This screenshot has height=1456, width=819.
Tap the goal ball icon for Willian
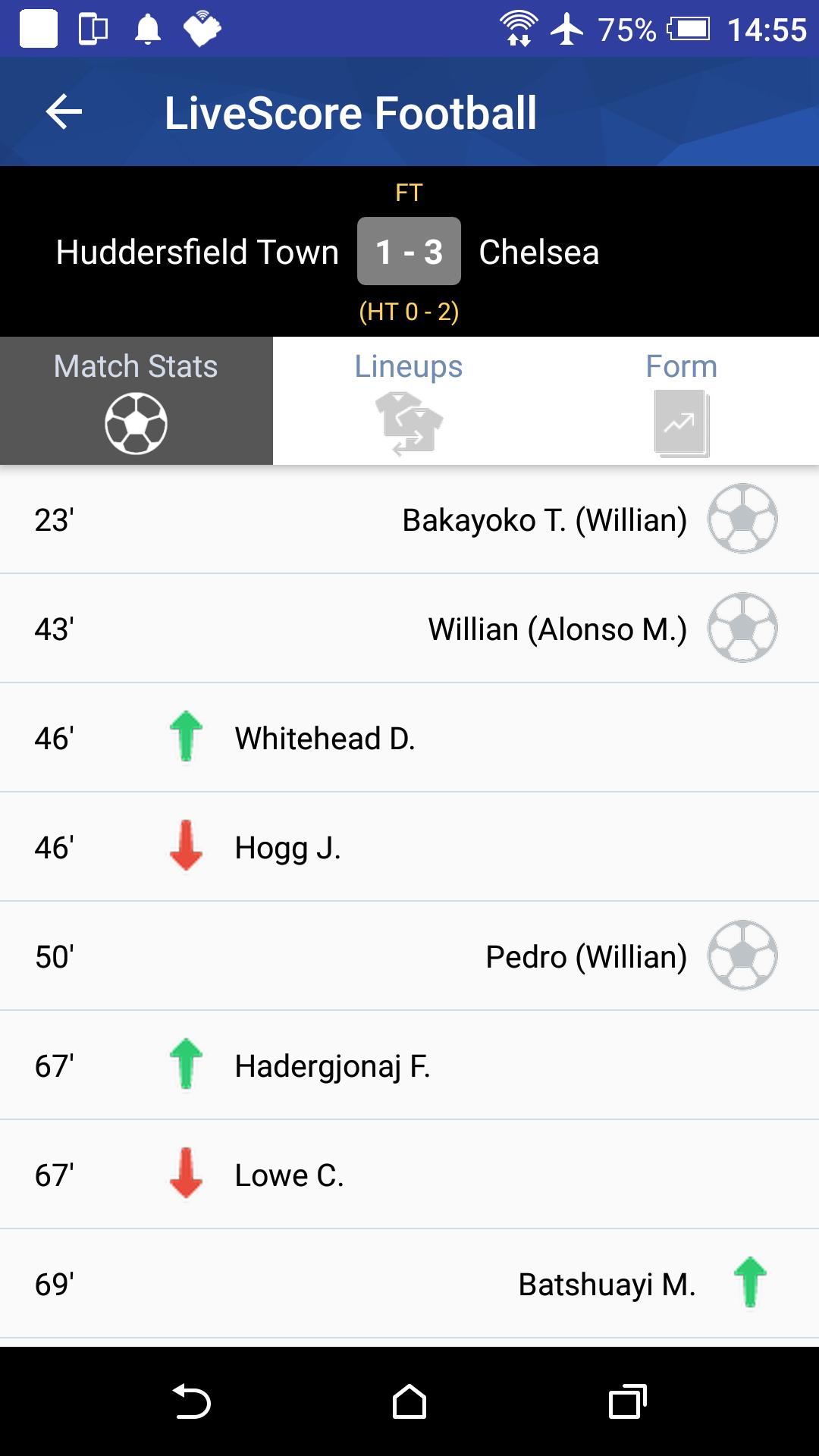tap(742, 628)
